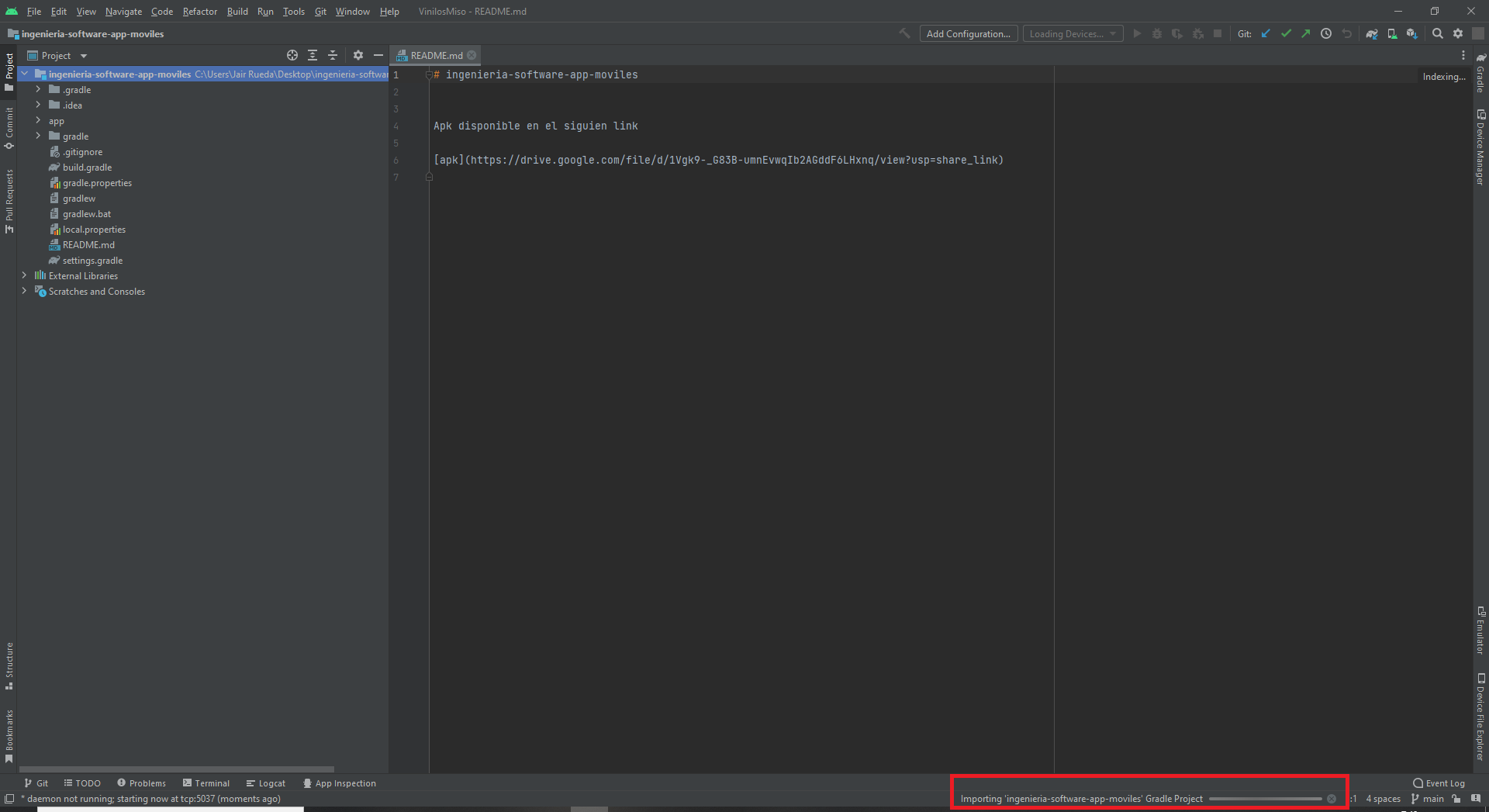Open the Emulator side panel
The image size is (1489, 812).
[1481, 632]
